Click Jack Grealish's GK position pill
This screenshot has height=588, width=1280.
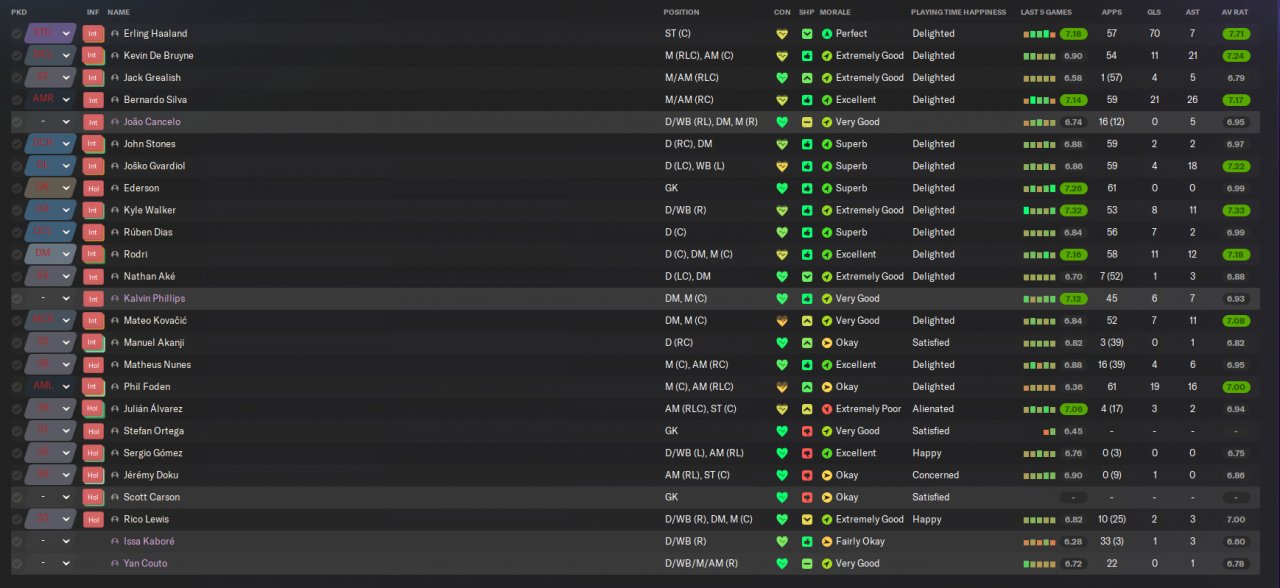[43, 77]
